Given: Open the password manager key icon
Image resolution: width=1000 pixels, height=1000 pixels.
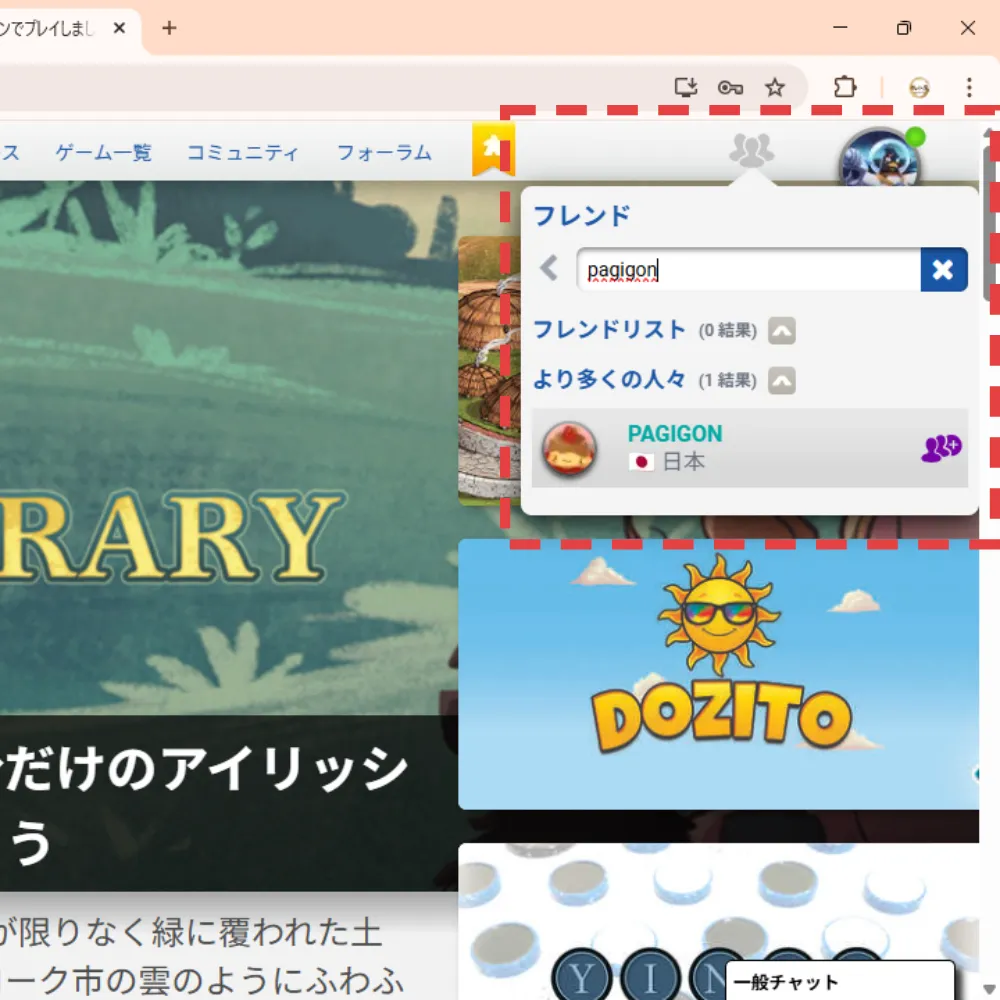Looking at the screenshot, I should tap(730, 88).
